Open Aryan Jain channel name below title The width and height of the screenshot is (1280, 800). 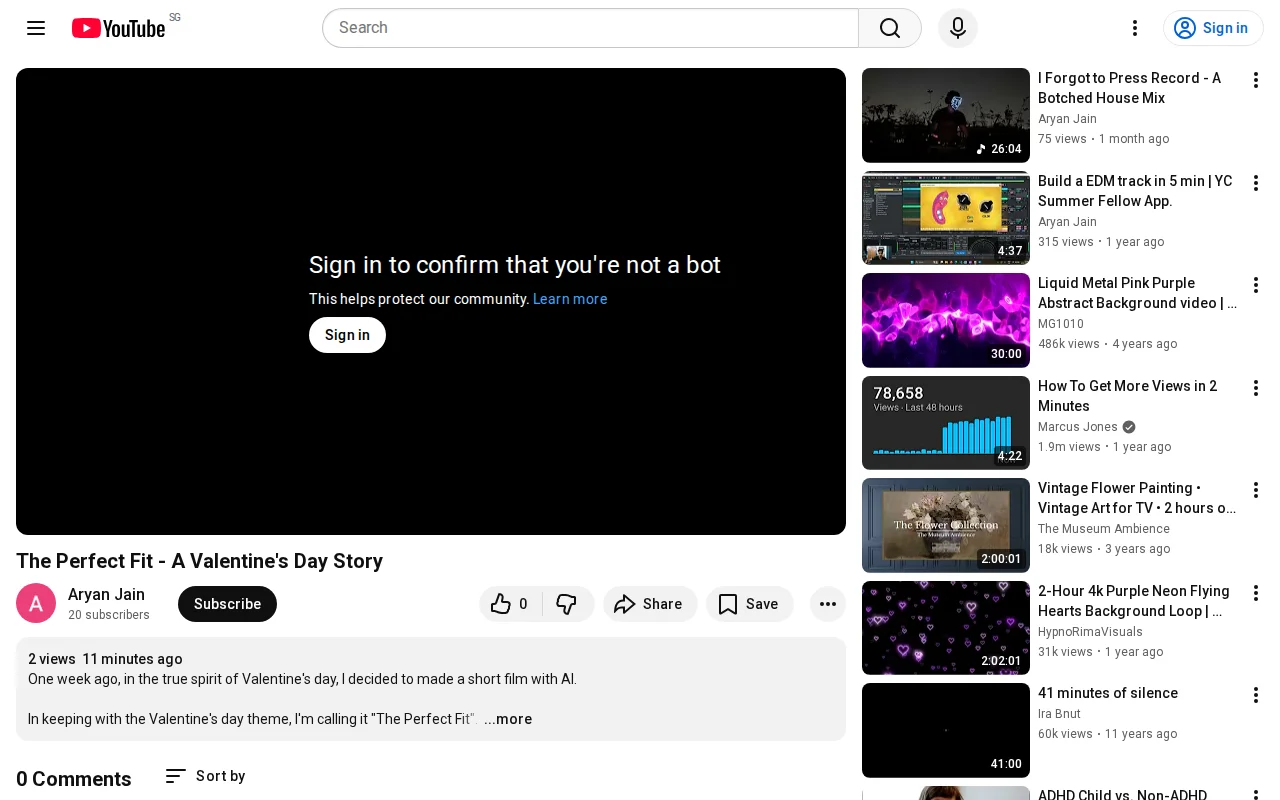pos(106,594)
